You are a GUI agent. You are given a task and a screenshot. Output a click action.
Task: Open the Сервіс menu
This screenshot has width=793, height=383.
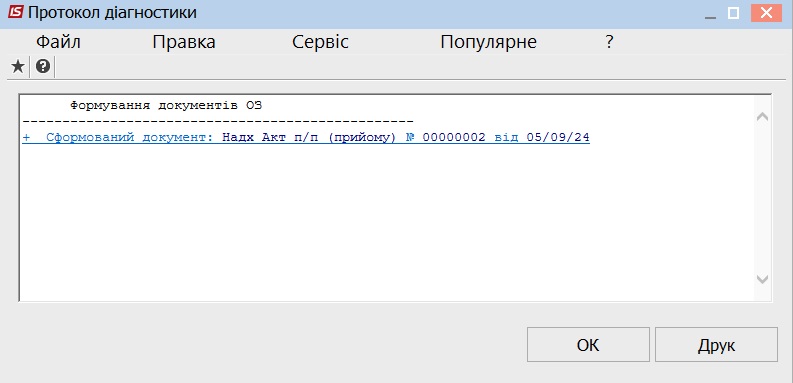pos(320,42)
